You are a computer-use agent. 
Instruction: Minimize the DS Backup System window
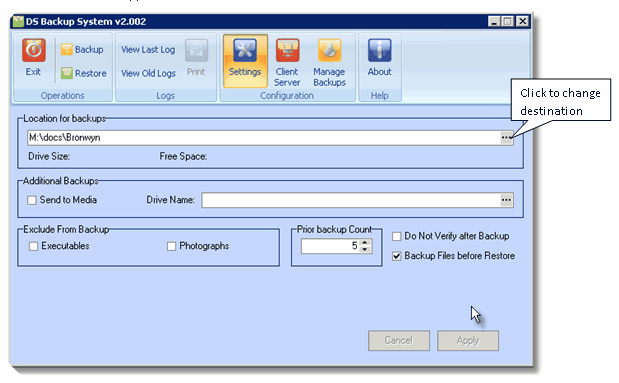pyautogui.click(x=494, y=21)
